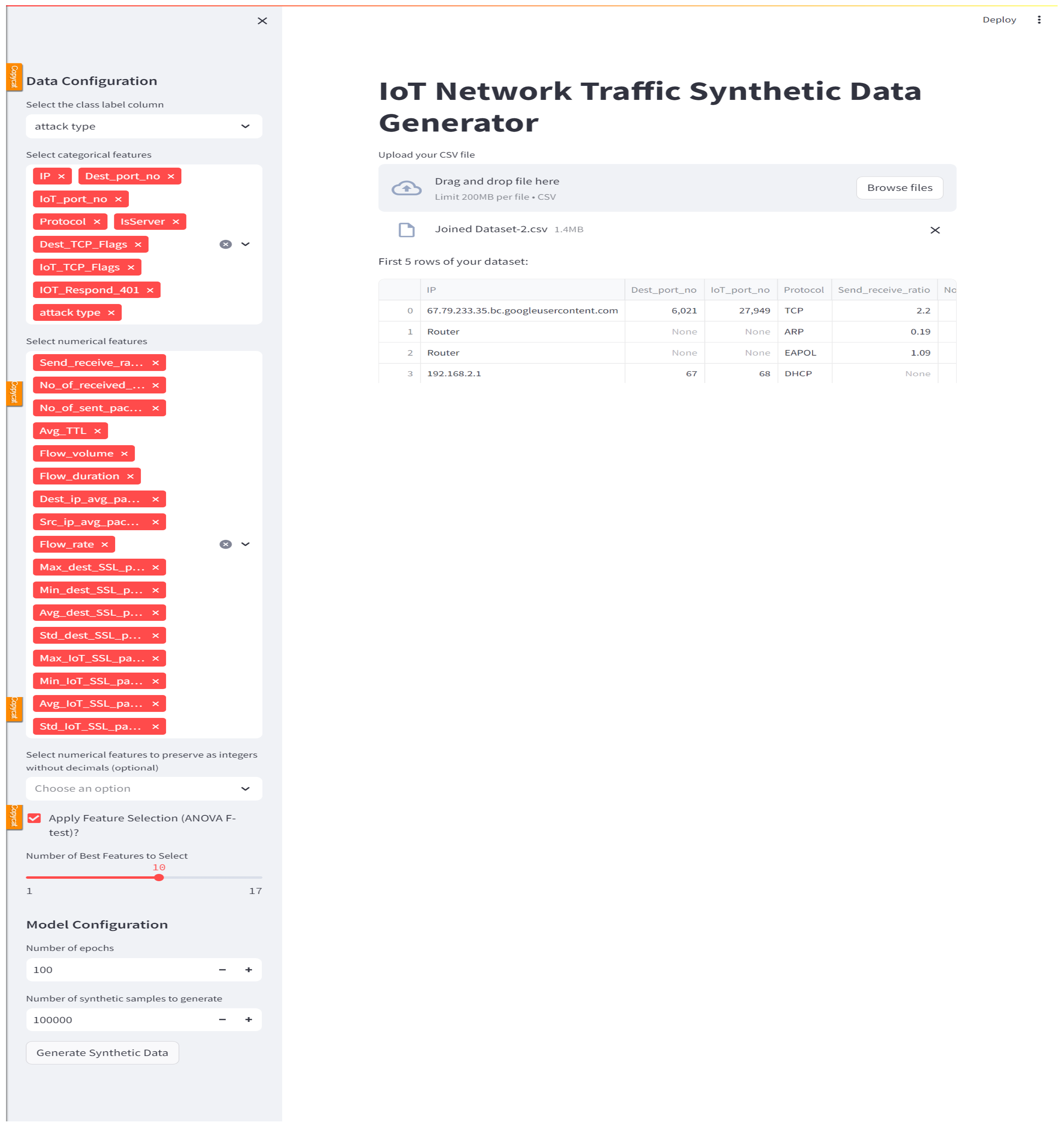Screen dimensions: 1064x1131
Task: Open the class label column dropdown
Action: tap(144, 126)
